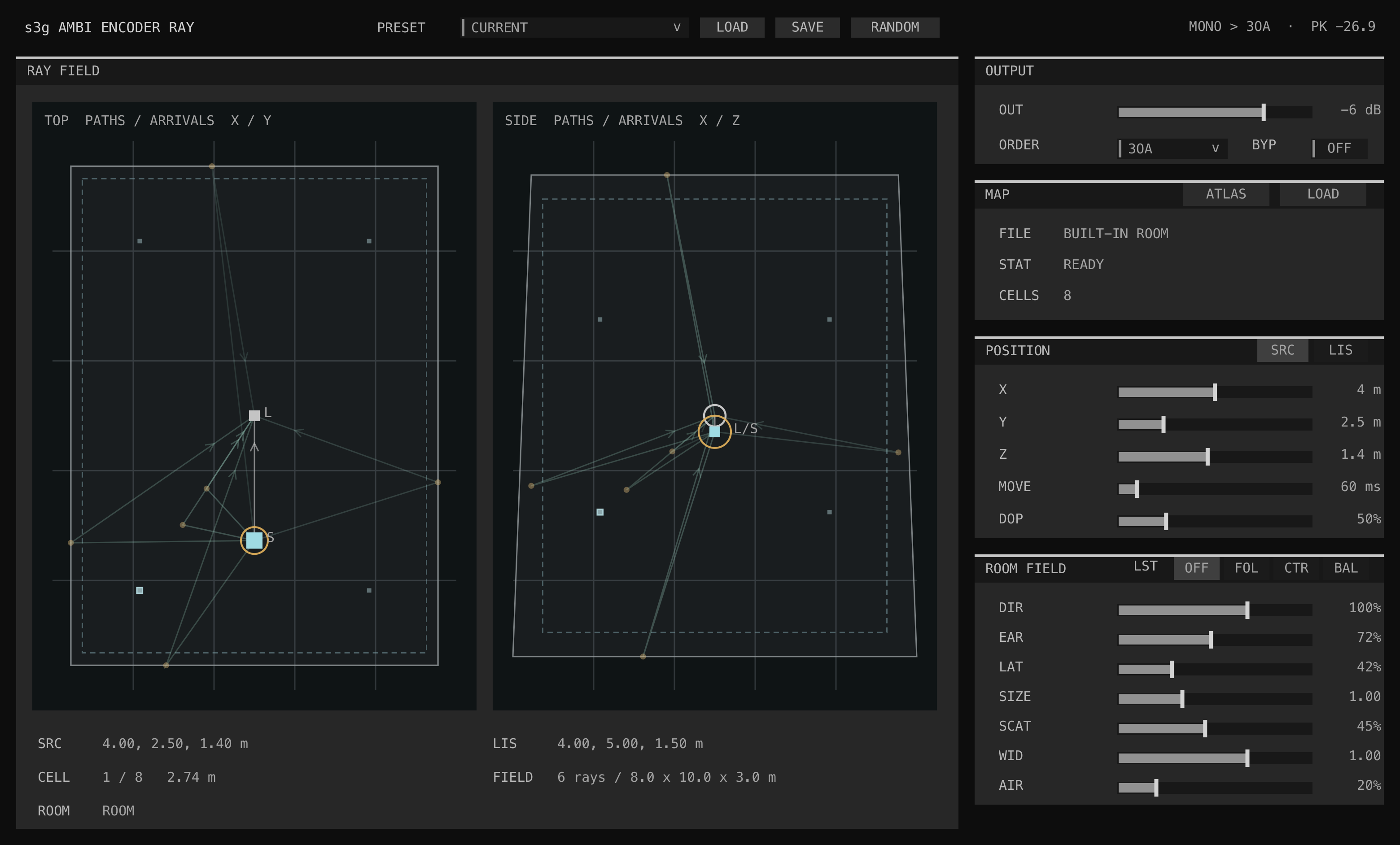Set room field LST mode to FOL
This screenshot has height=845, width=1400.
[1246, 568]
